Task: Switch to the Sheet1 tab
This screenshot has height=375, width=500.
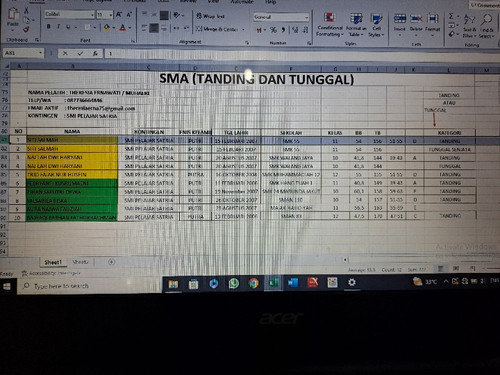Action: (53, 262)
